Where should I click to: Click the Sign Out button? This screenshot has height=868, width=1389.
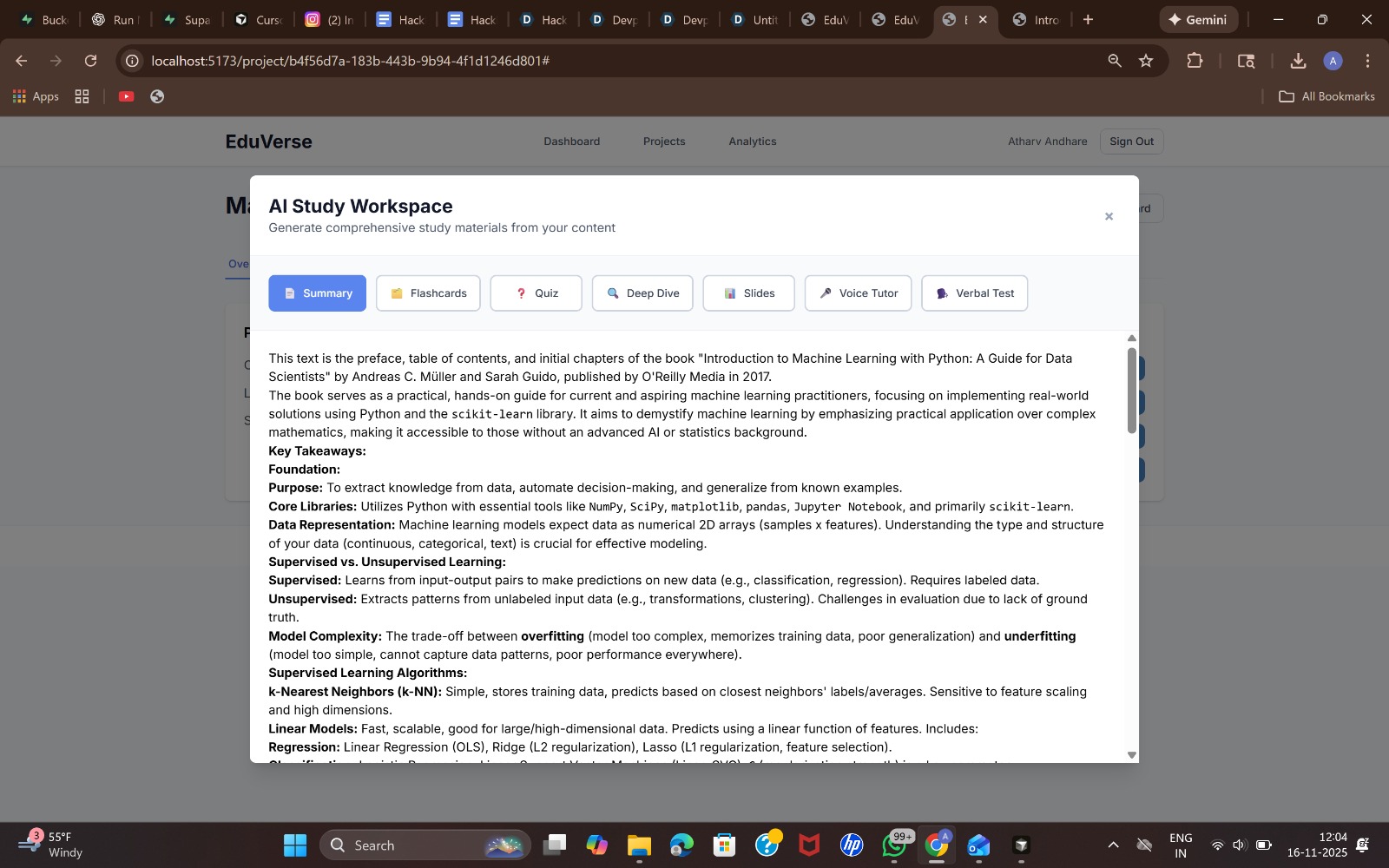(1131, 141)
